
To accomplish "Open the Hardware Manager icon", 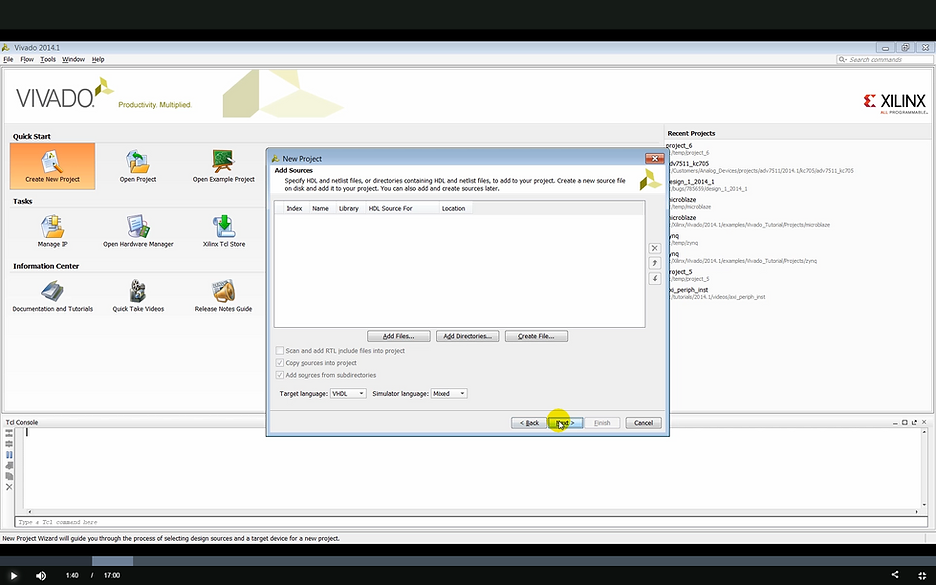I will tap(138, 227).
